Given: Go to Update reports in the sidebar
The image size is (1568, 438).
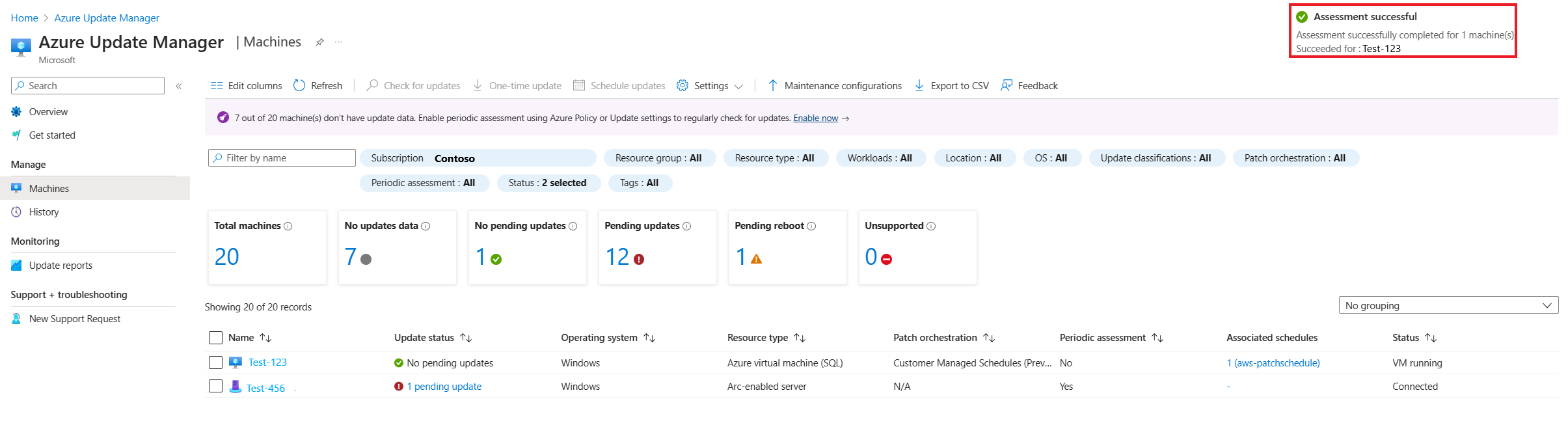Looking at the screenshot, I should pyautogui.click(x=61, y=266).
